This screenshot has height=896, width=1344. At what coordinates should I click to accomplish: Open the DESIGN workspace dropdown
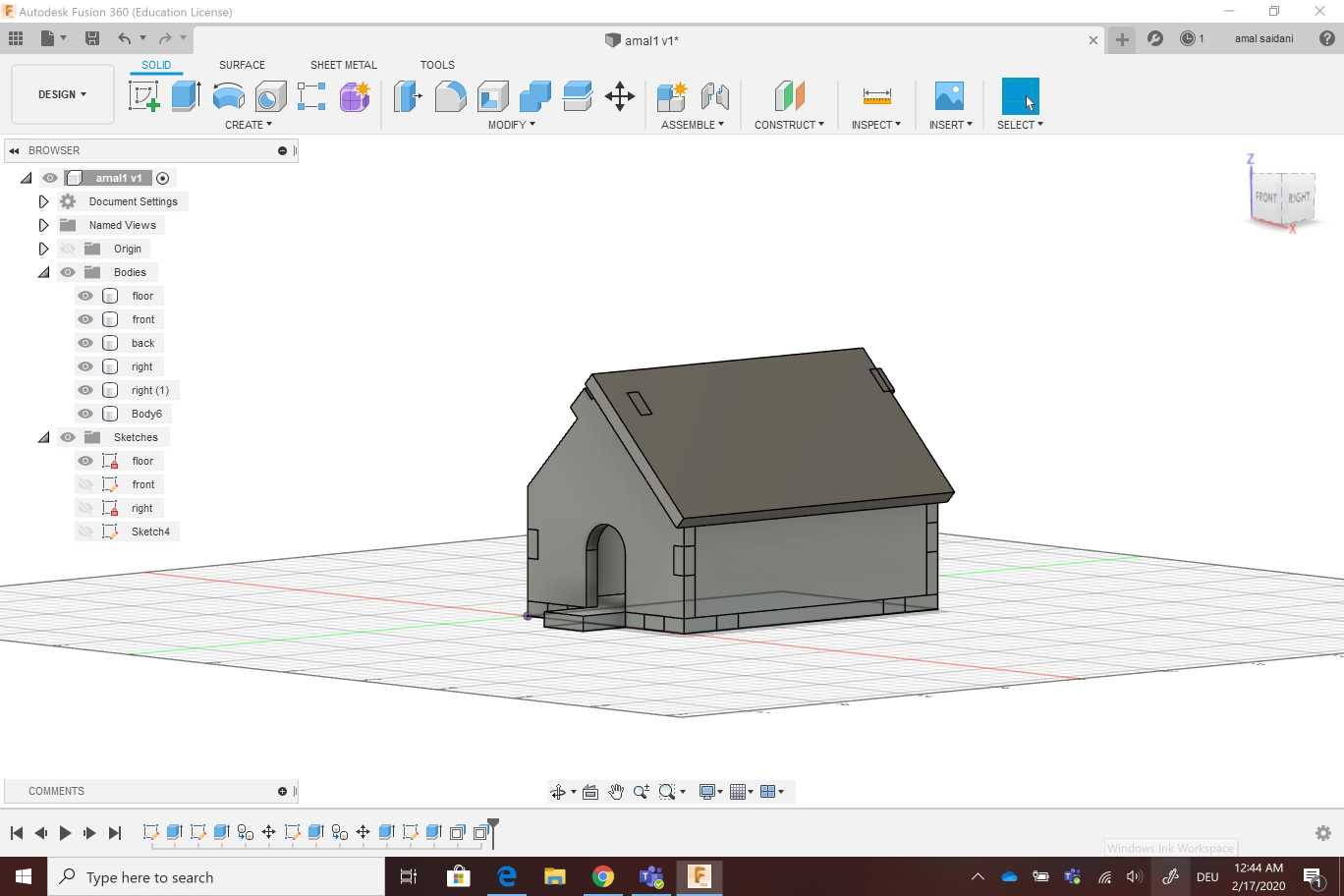(62, 94)
